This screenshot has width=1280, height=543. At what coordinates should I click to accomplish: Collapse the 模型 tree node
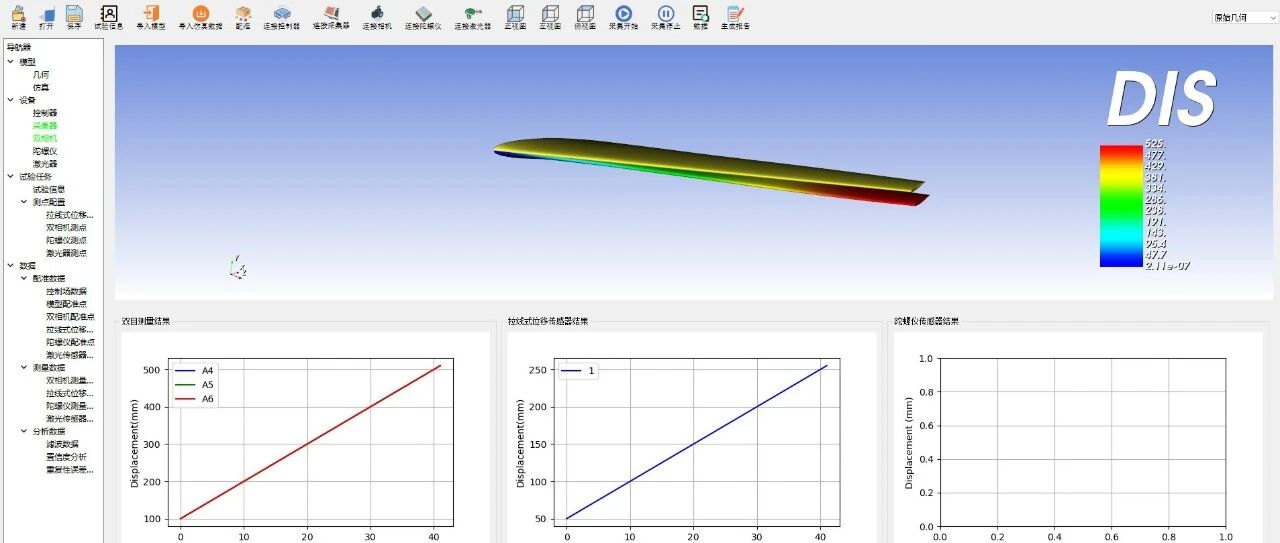pos(11,62)
